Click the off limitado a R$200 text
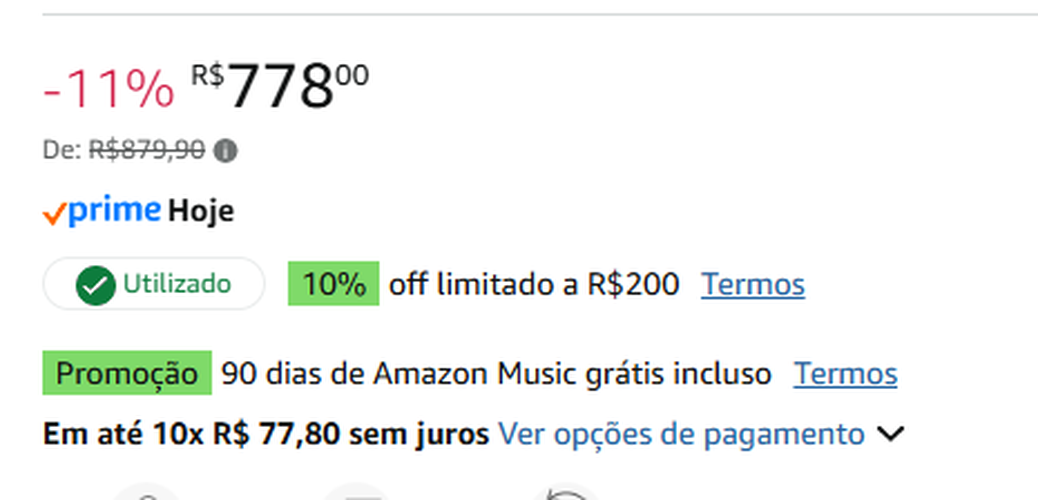 [534, 285]
